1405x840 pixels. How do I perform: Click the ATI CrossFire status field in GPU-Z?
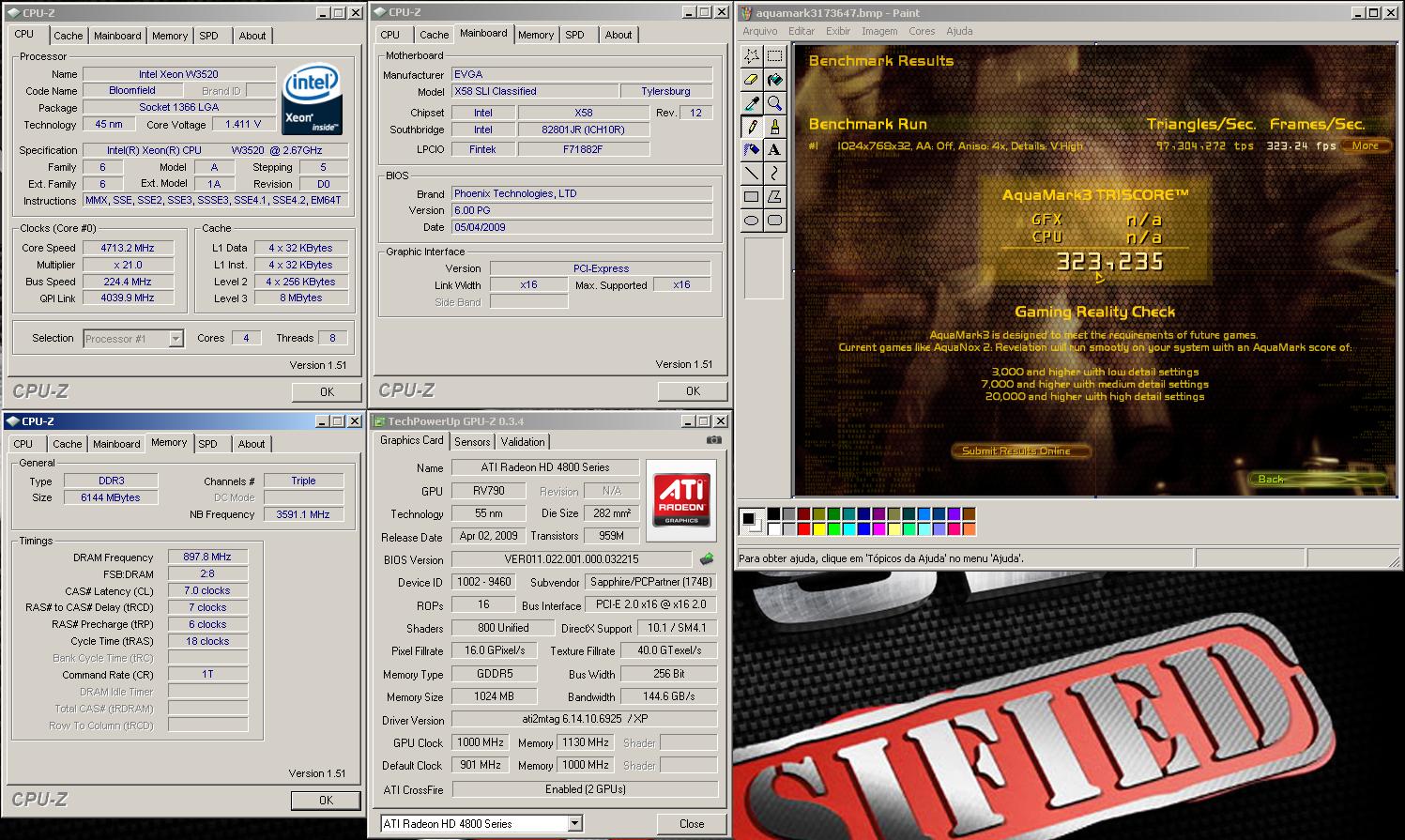point(585,789)
